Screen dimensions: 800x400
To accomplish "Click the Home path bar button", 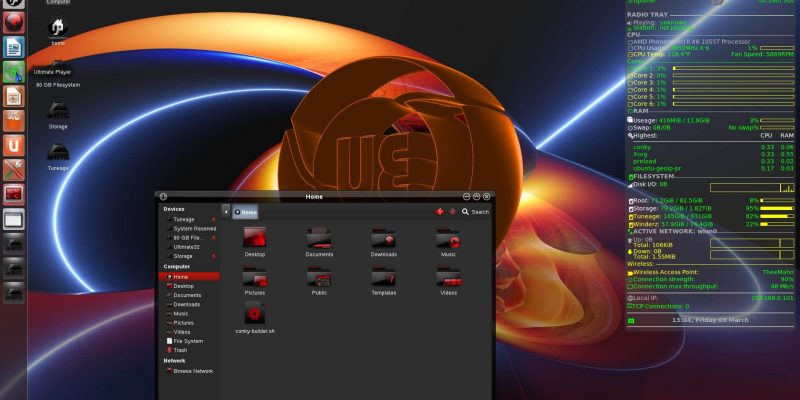I will pos(245,212).
